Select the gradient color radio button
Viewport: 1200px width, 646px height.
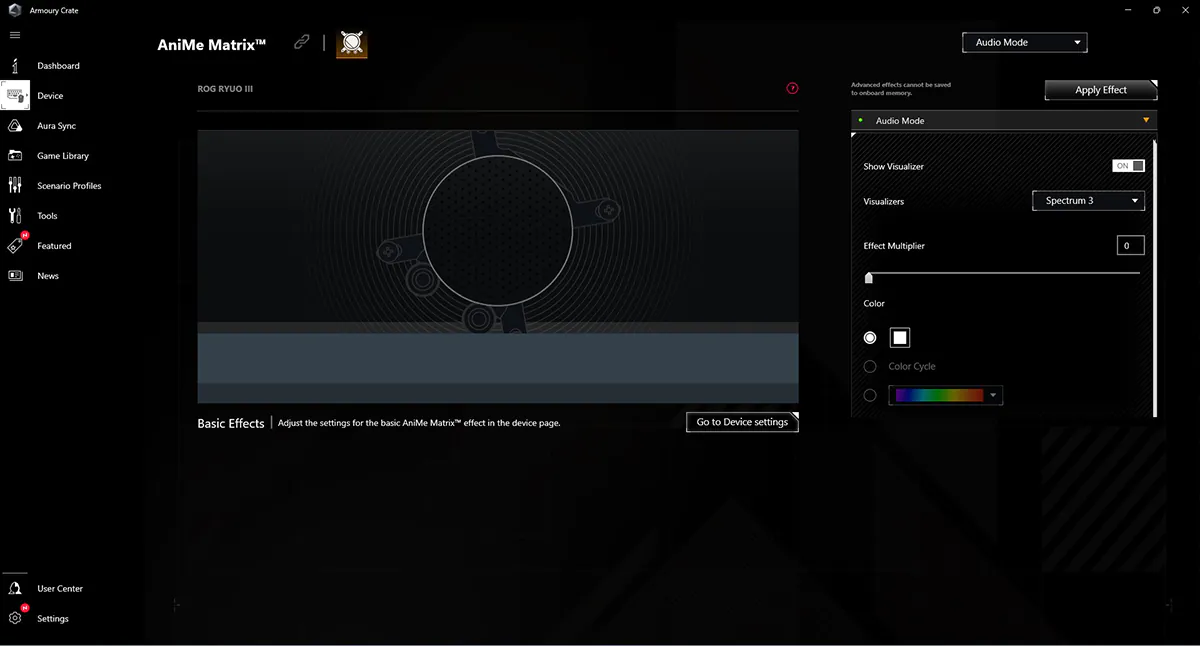tap(870, 396)
